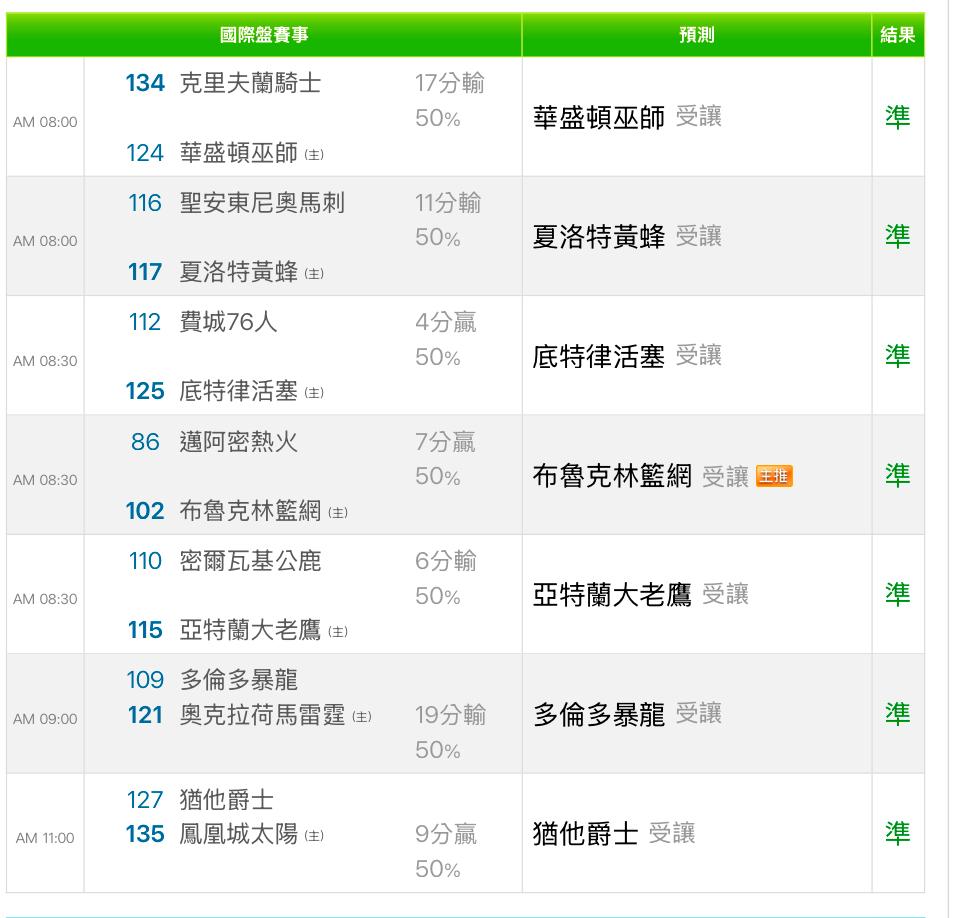This screenshot has width=961, height=918.
Task: Click score 109 for 多倫多暴龍
Action: coord(145,680)
